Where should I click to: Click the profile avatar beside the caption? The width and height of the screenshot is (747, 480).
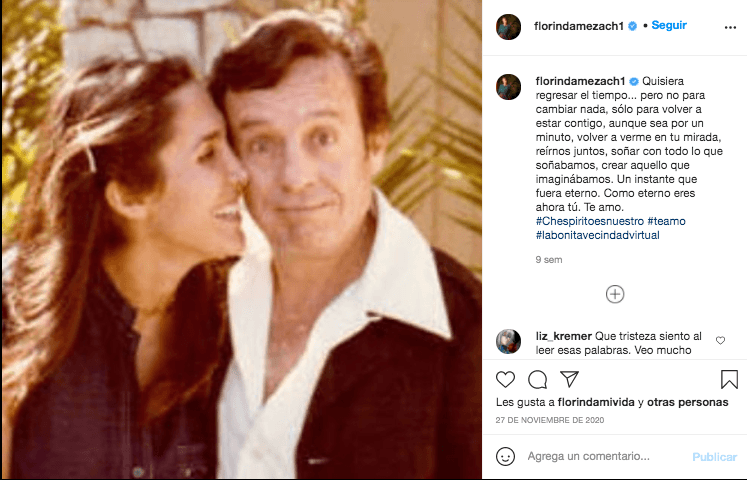coord(508,86)
